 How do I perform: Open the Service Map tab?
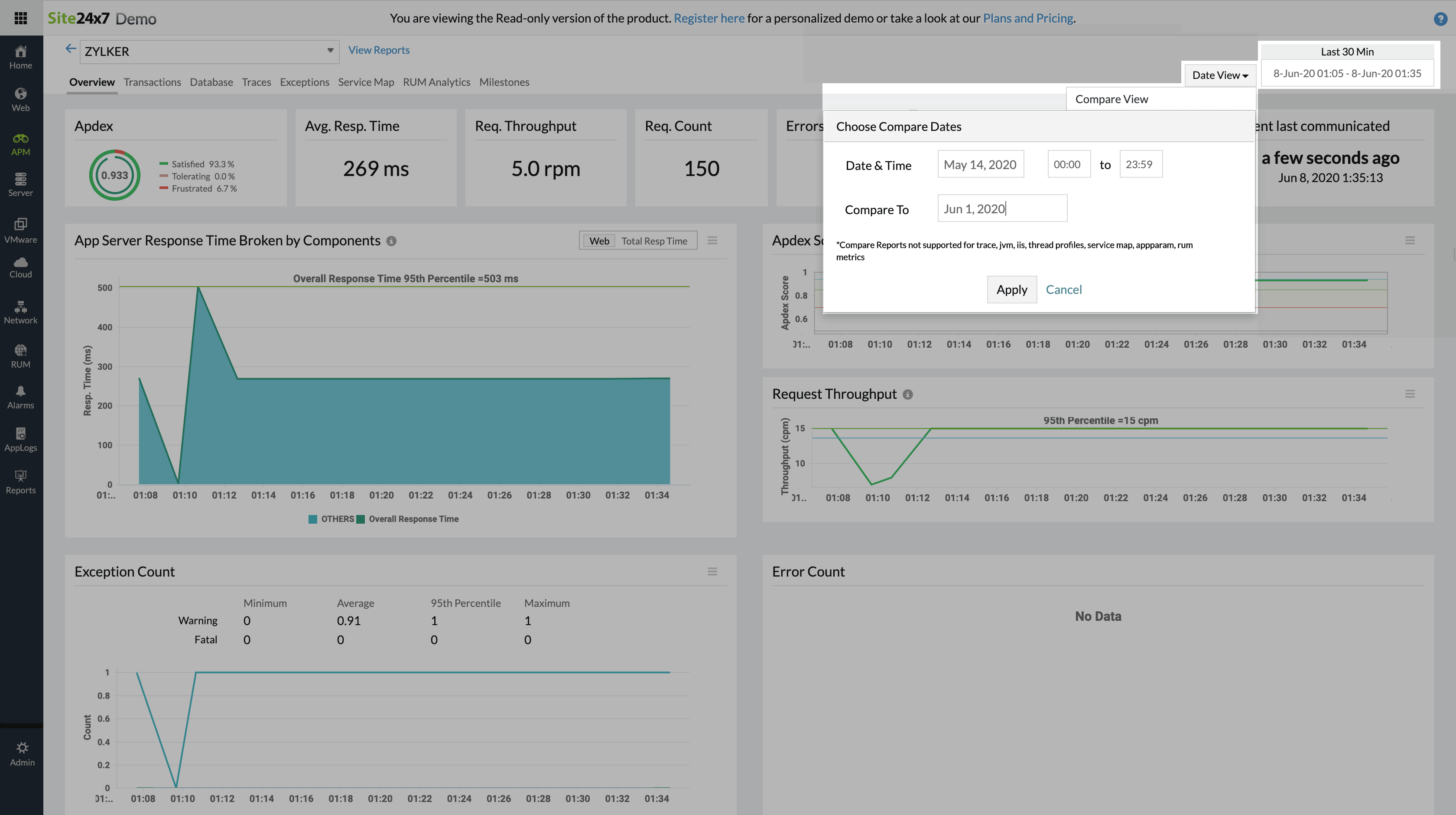coord(366,82)
